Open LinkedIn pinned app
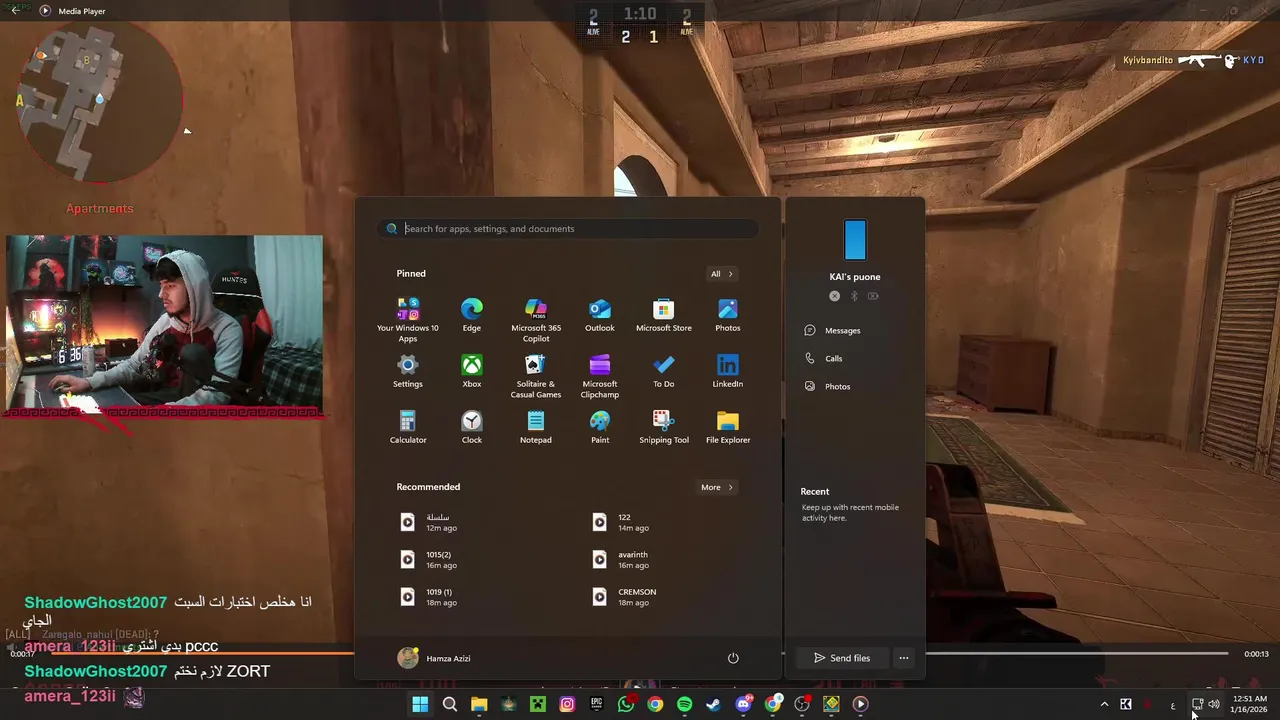 (728, 371)
